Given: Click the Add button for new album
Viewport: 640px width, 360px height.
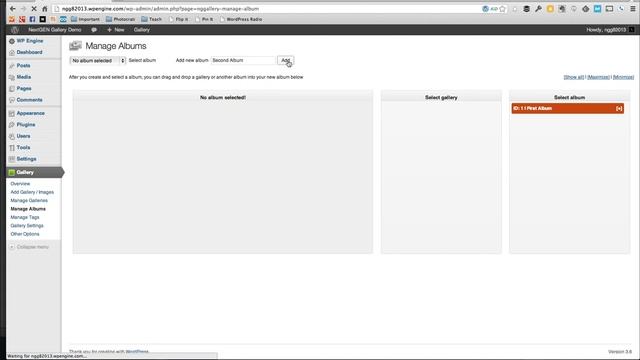Looking at the screenshot, I should (x=285, y=60).
